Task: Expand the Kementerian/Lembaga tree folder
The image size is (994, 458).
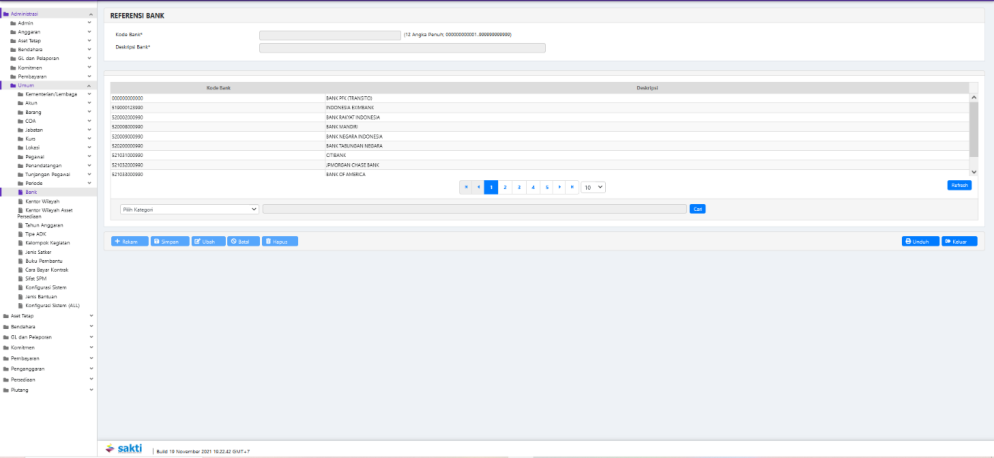Action: (50, 94)
